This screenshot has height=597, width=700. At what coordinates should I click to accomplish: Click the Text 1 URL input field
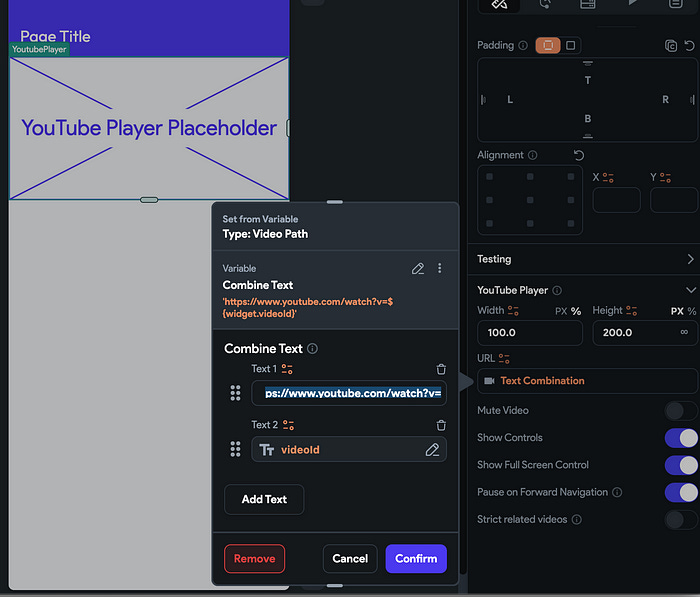[349, 393]
